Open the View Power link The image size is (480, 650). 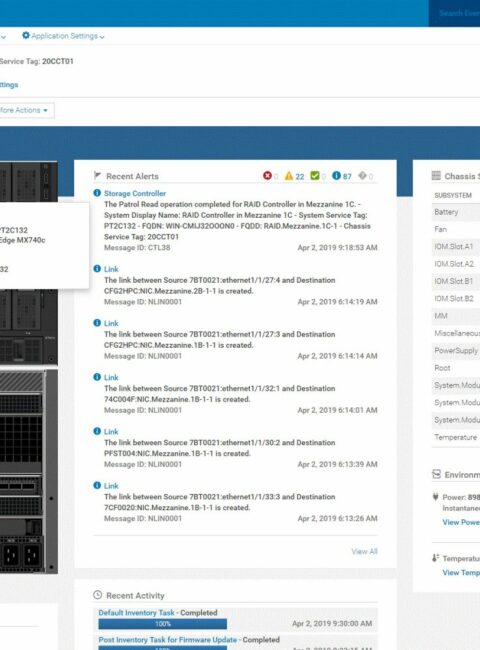tap(461, 522)
